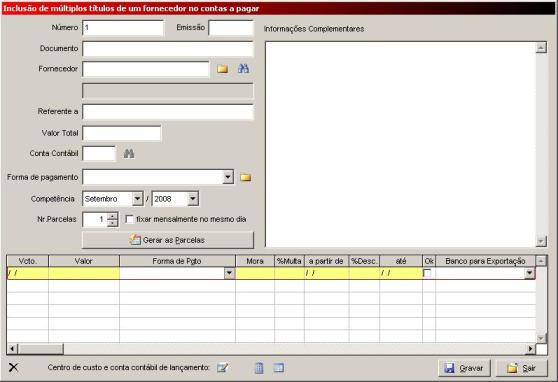This screenshot has height=382, width=558.
Task: Open supplier folder icon beside Fornecedor field
Action: (222, 69)
